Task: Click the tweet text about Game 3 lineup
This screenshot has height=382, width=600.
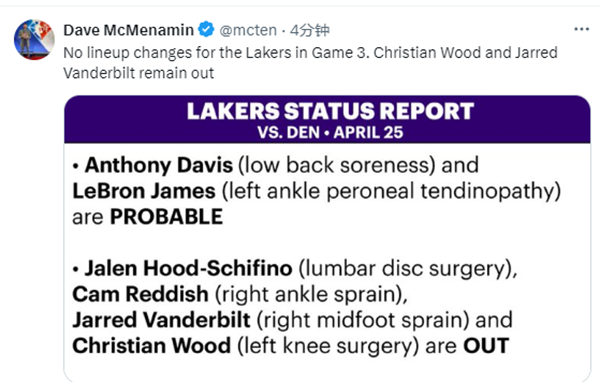Action: click(x=310, y=63)
